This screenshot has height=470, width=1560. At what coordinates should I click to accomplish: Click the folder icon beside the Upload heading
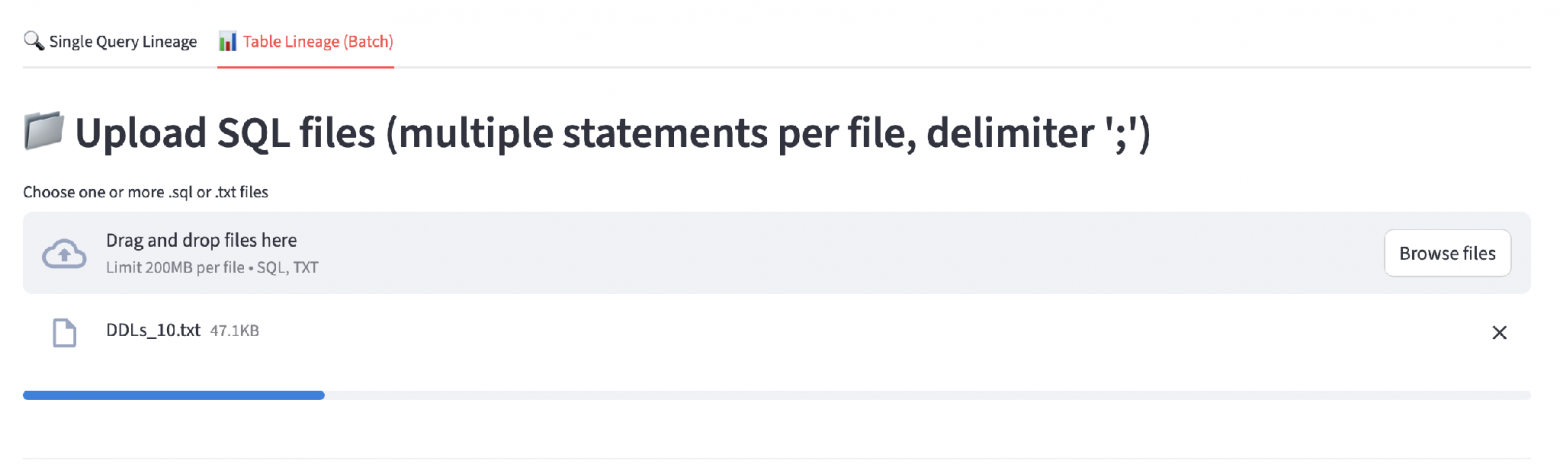point(44,132)
